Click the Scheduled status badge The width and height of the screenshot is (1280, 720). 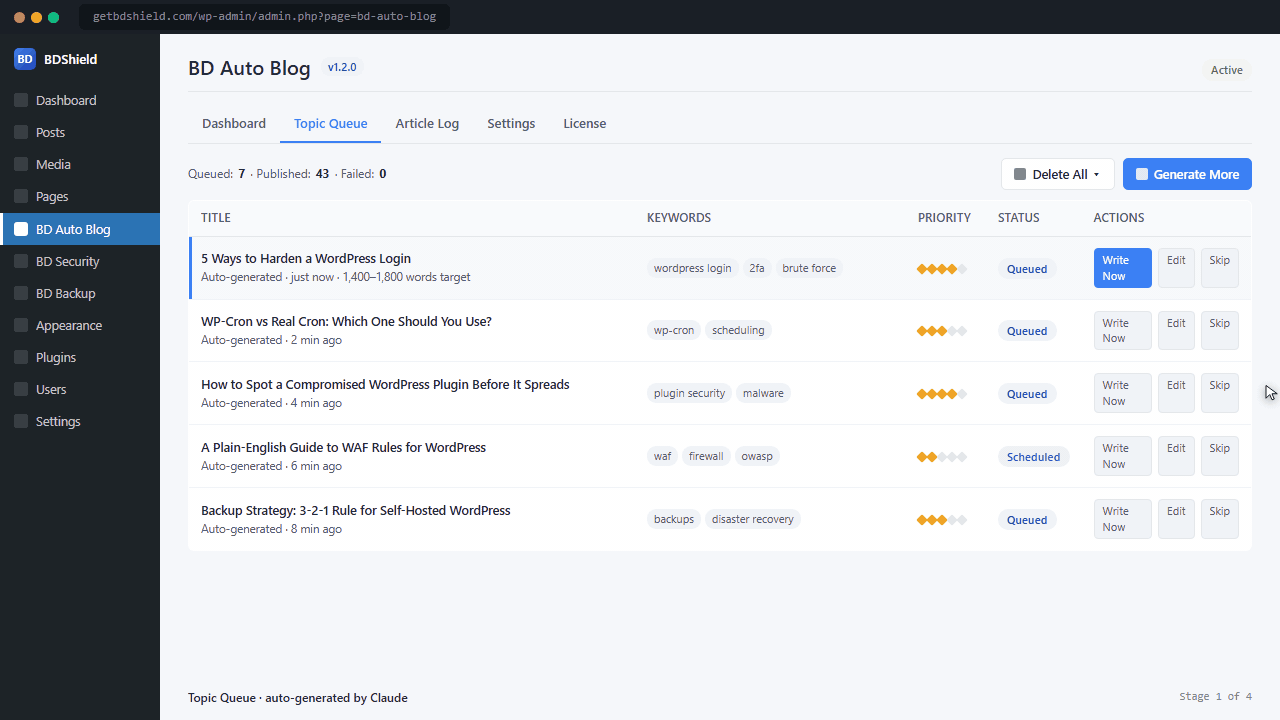tap(1034, 457)
